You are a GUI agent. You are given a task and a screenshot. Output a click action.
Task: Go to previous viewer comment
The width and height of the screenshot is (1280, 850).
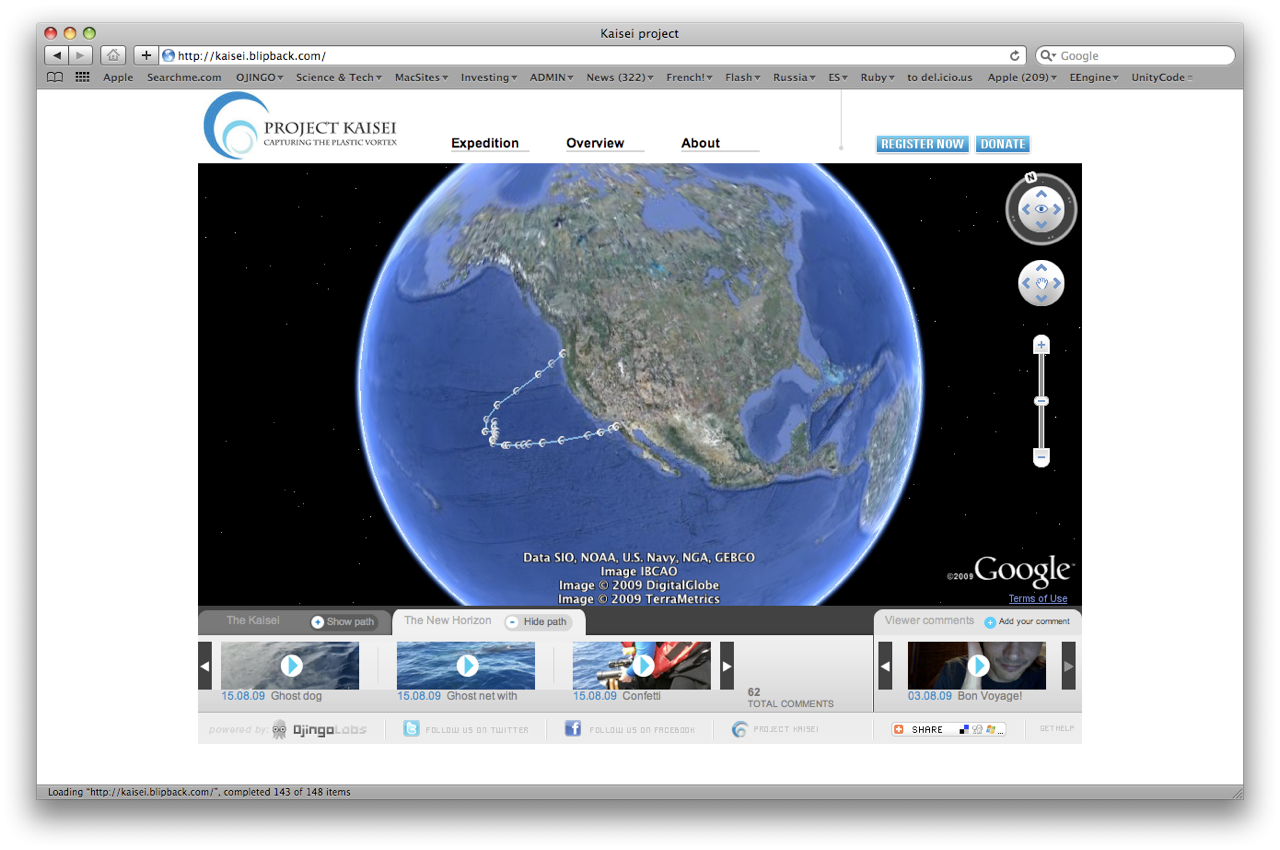885,666
